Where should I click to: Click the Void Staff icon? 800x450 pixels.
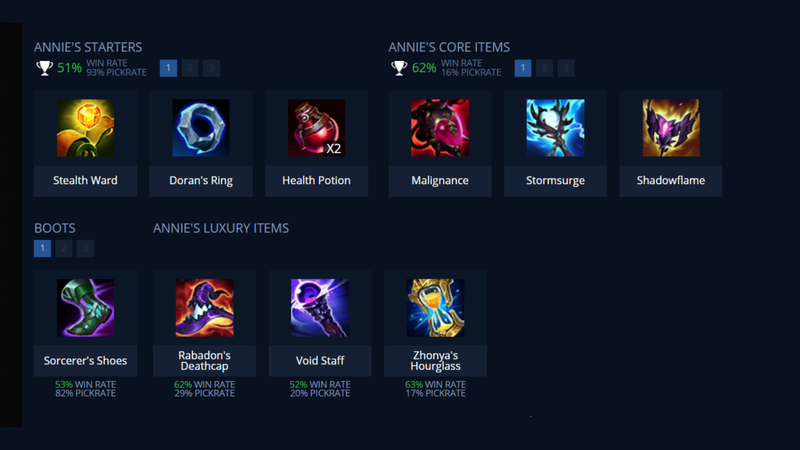pyautogui.click(x=320, y=308)
